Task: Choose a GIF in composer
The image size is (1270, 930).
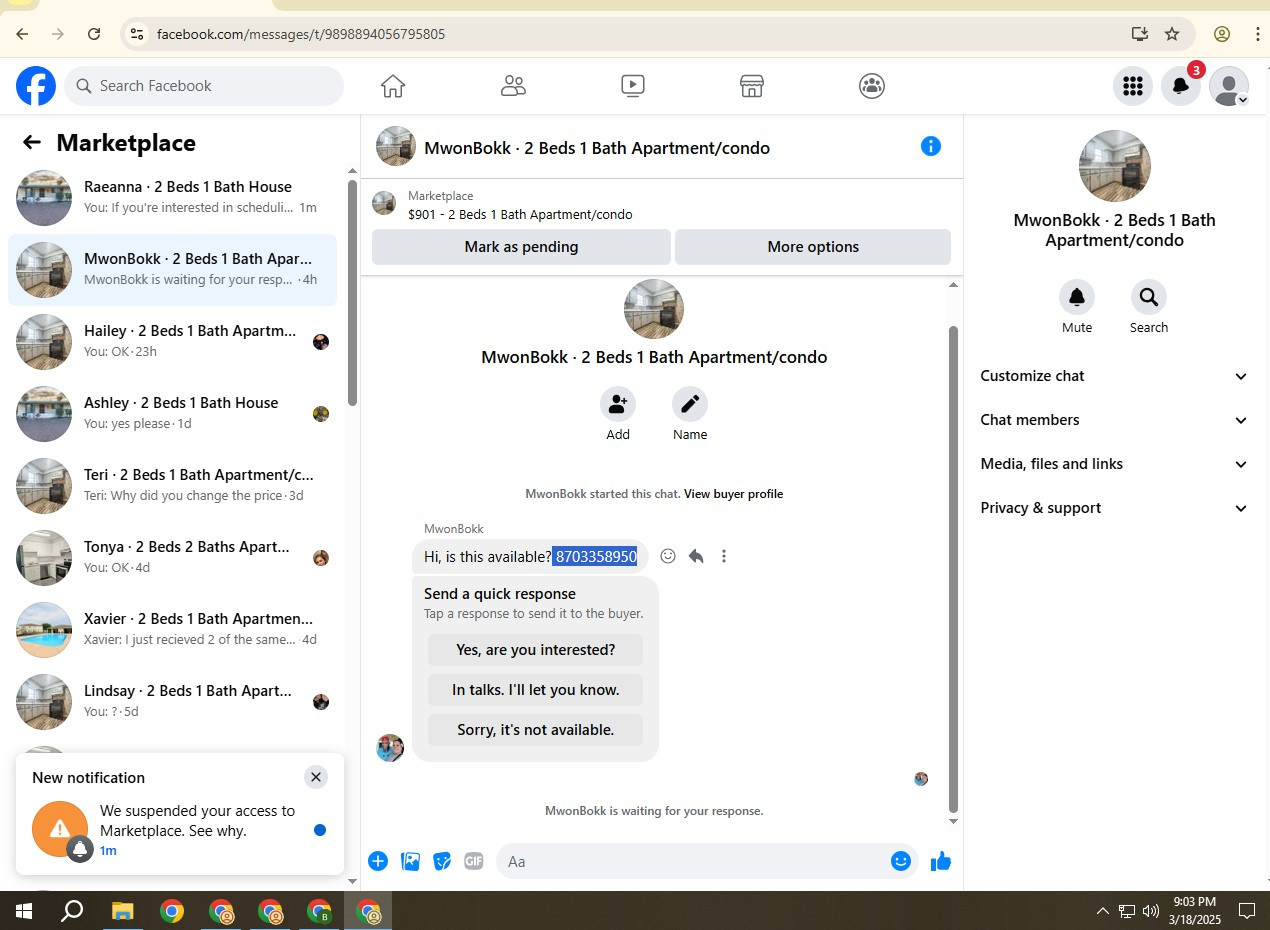Action: pos(474,861)
